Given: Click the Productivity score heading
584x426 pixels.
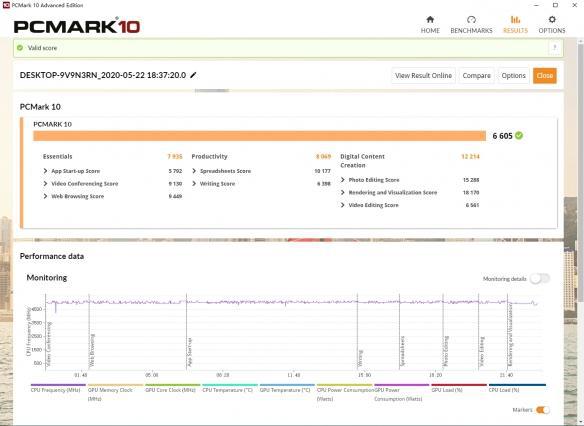Looking at the screenshot, I should click(209, 156).
